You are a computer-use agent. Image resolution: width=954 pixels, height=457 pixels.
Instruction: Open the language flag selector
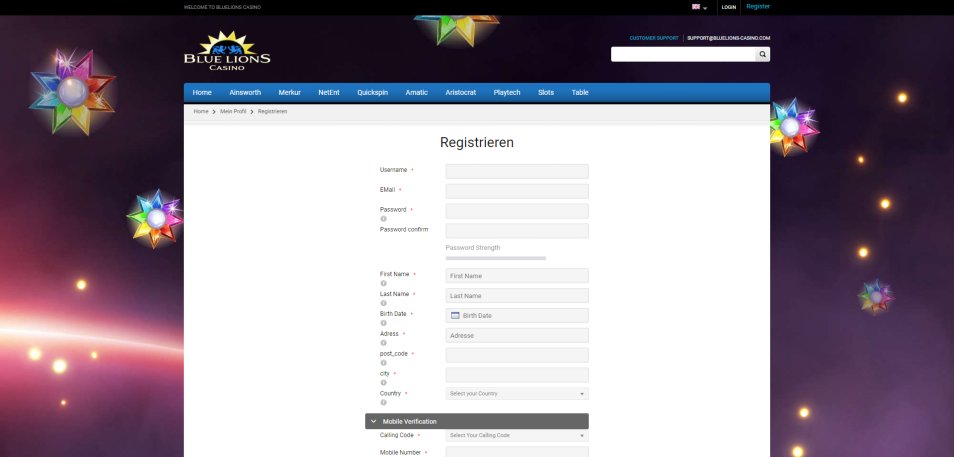699,7
